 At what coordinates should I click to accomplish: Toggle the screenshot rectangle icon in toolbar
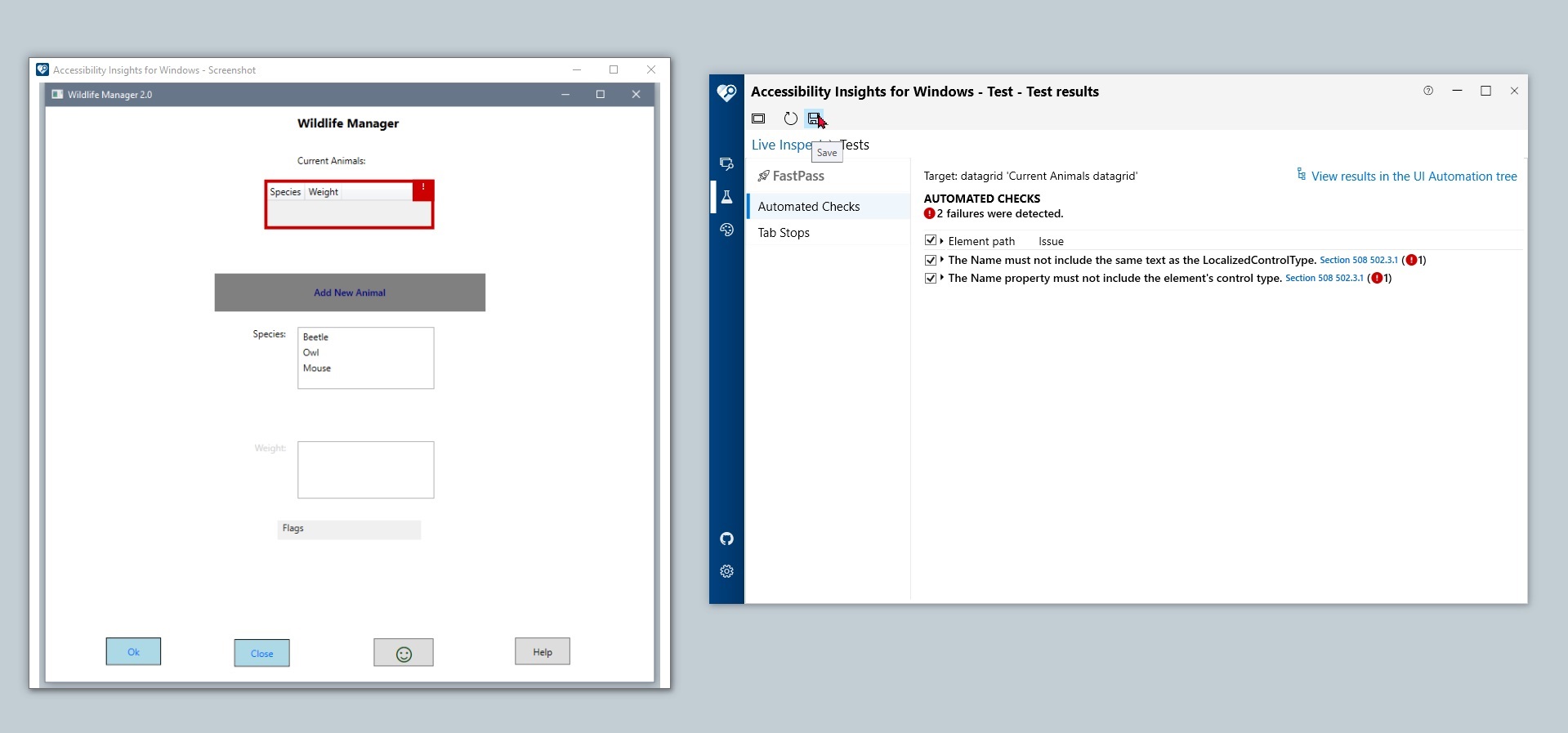tap(758, 118)
